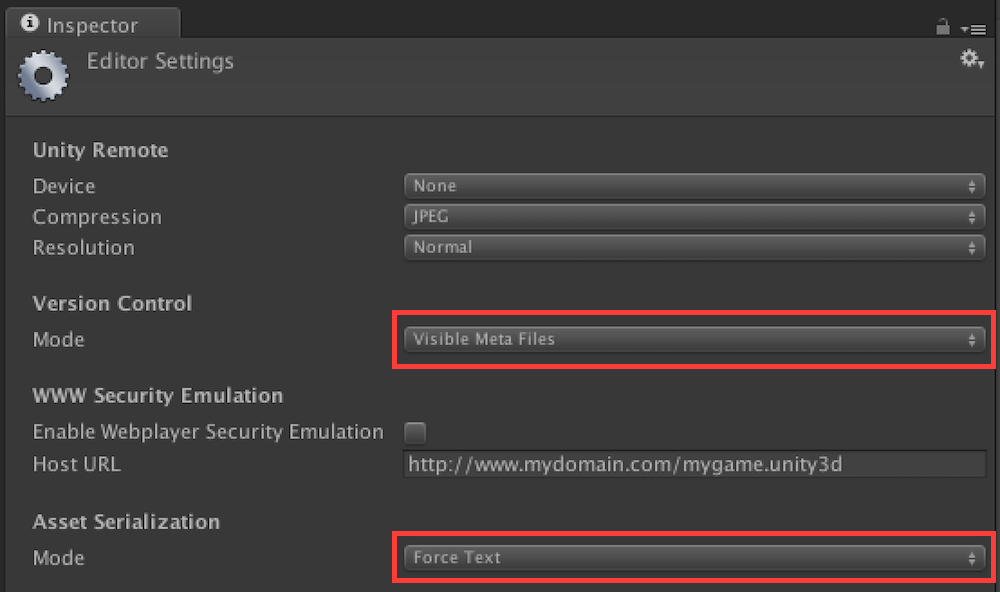Open the Visible Meta Files mode dropdown
1000x592 pixels.
(690, 339)
